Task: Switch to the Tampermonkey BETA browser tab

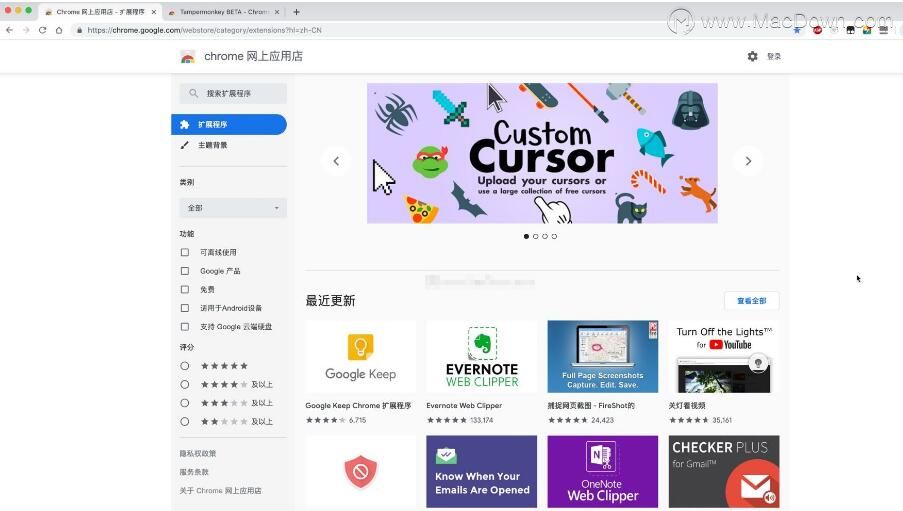Action: pos(223,12)
